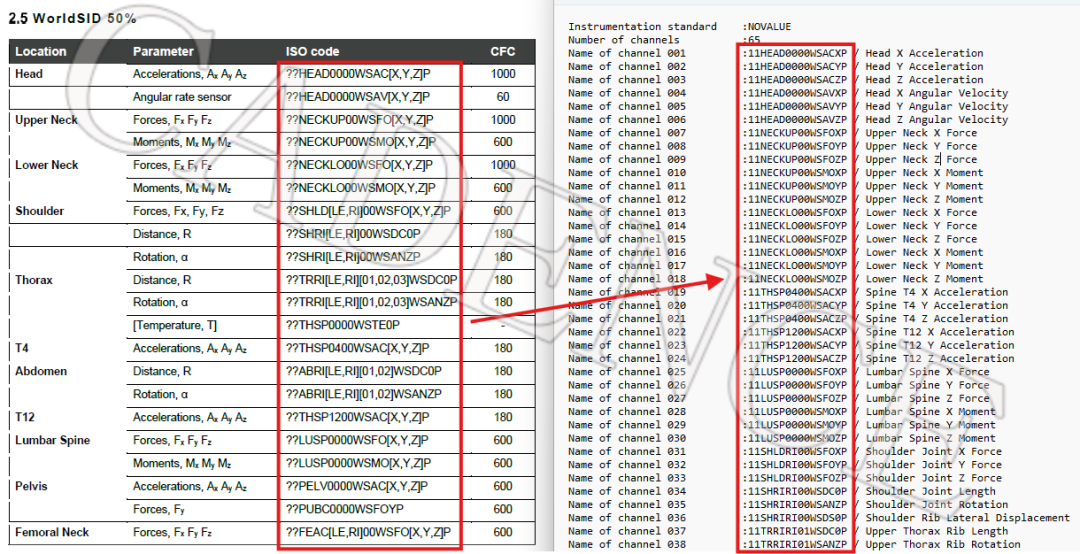
Task: Click the 'Abdomen' location cell
Action: pos(41,371)
